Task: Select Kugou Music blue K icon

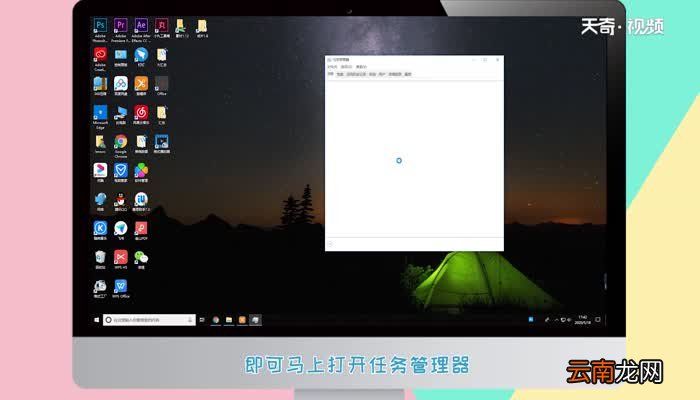Action: click(x=100, y=229)
